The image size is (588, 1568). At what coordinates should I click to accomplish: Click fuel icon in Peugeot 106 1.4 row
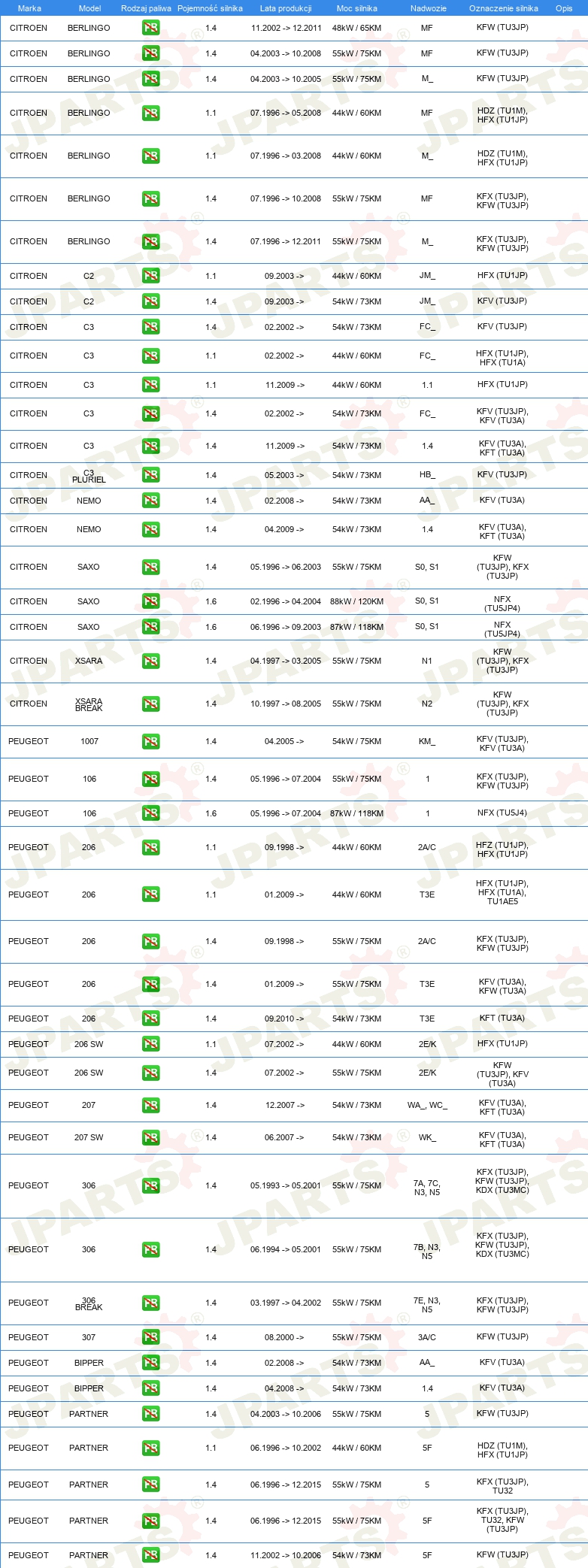pos(151,779)
